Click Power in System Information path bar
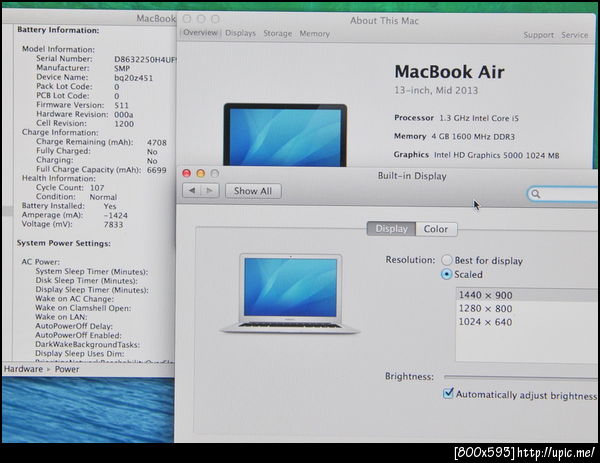600x463 pixels. pyautogui.click(x=67, y=369)
